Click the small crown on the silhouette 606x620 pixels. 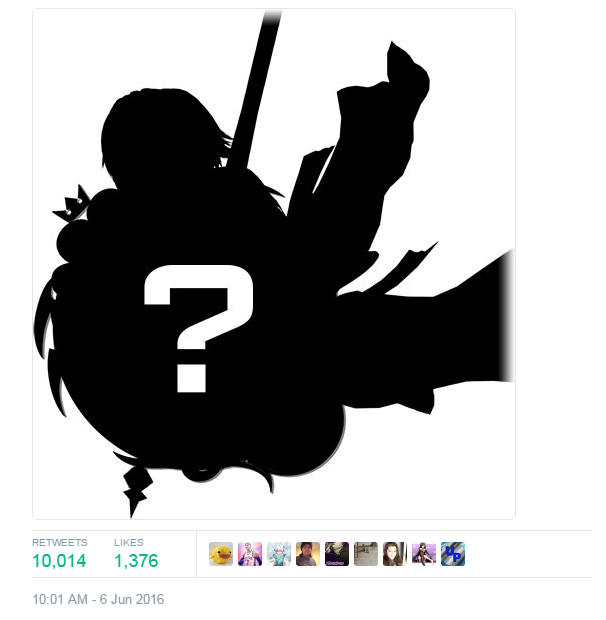point(71,203)
